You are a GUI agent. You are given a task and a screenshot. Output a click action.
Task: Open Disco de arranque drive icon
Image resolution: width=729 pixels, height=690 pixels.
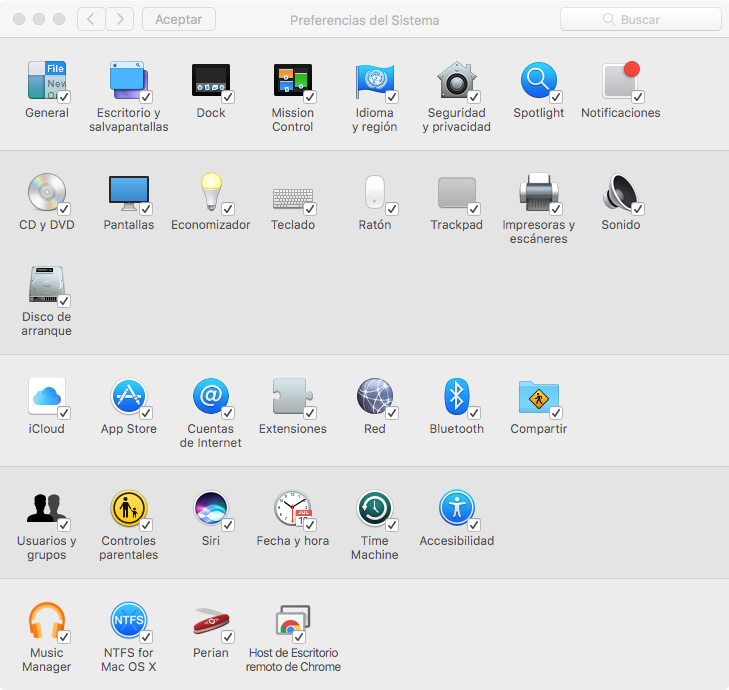[46, 284]
